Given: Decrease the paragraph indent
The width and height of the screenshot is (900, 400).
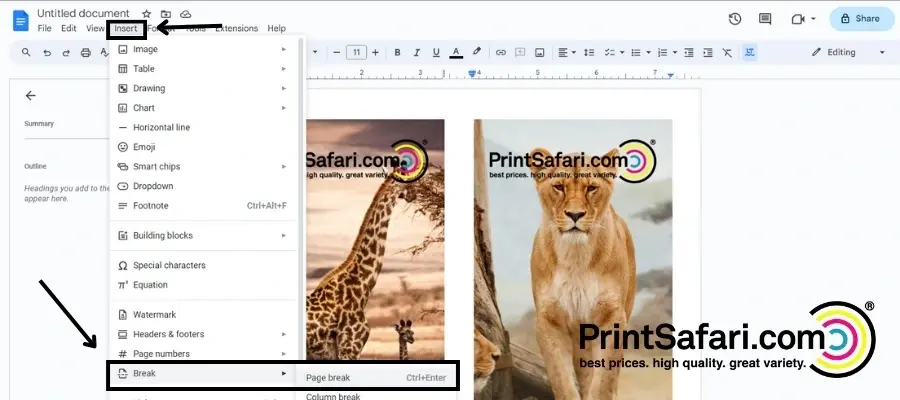Looking at the screenshot, I should click(689, 52).
